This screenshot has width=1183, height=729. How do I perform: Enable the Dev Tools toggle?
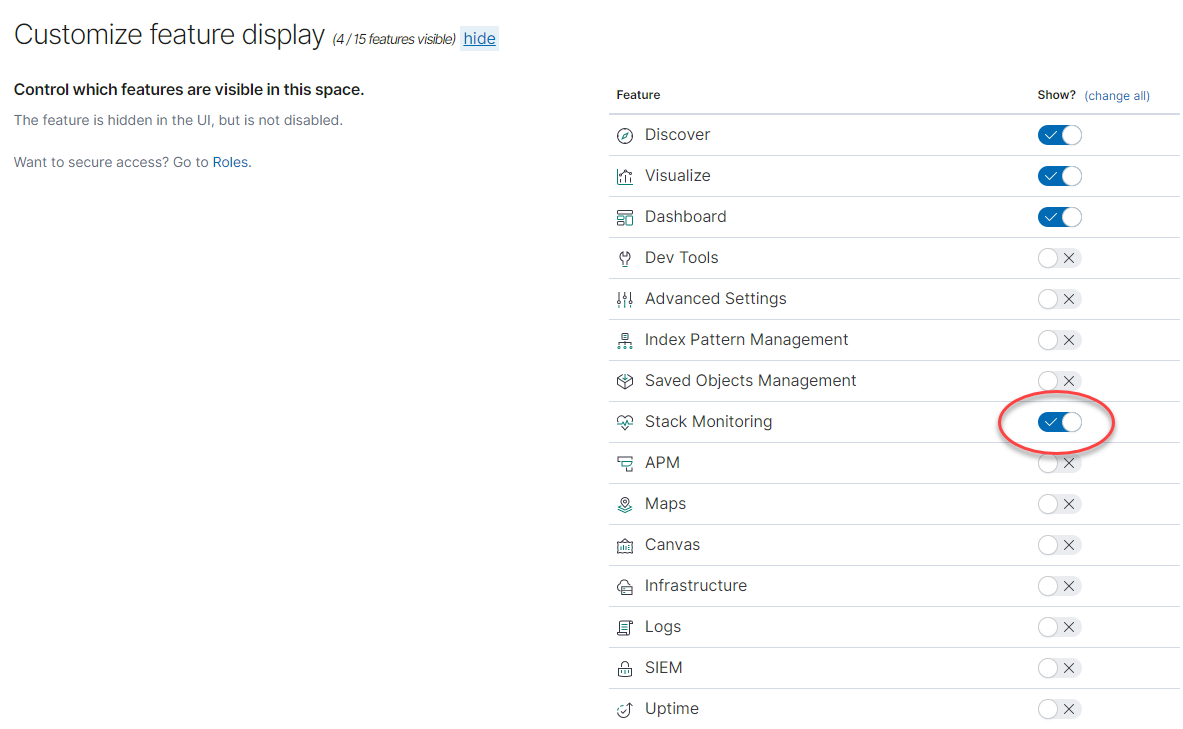coord(1059,258)
